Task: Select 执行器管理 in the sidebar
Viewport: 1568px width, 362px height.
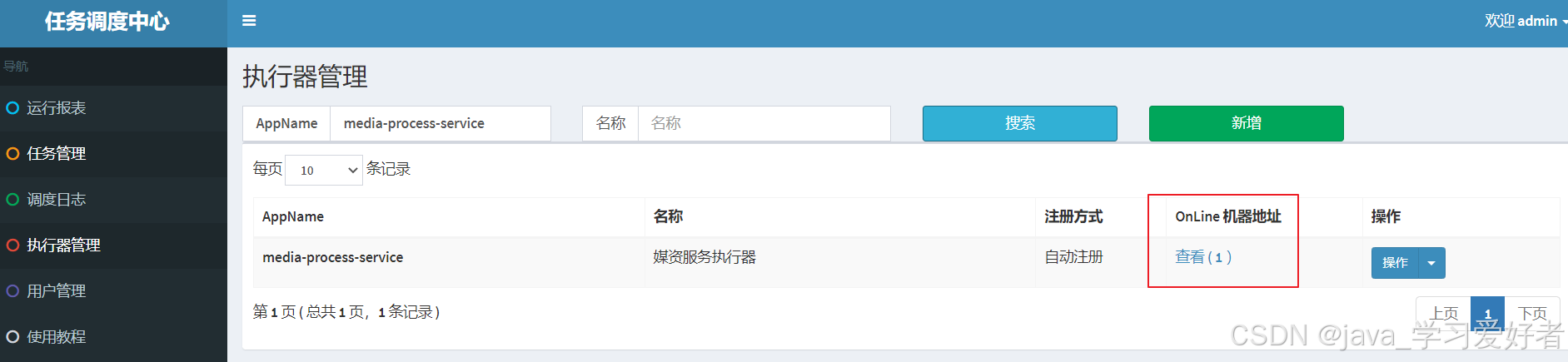Action: (113, 245)
